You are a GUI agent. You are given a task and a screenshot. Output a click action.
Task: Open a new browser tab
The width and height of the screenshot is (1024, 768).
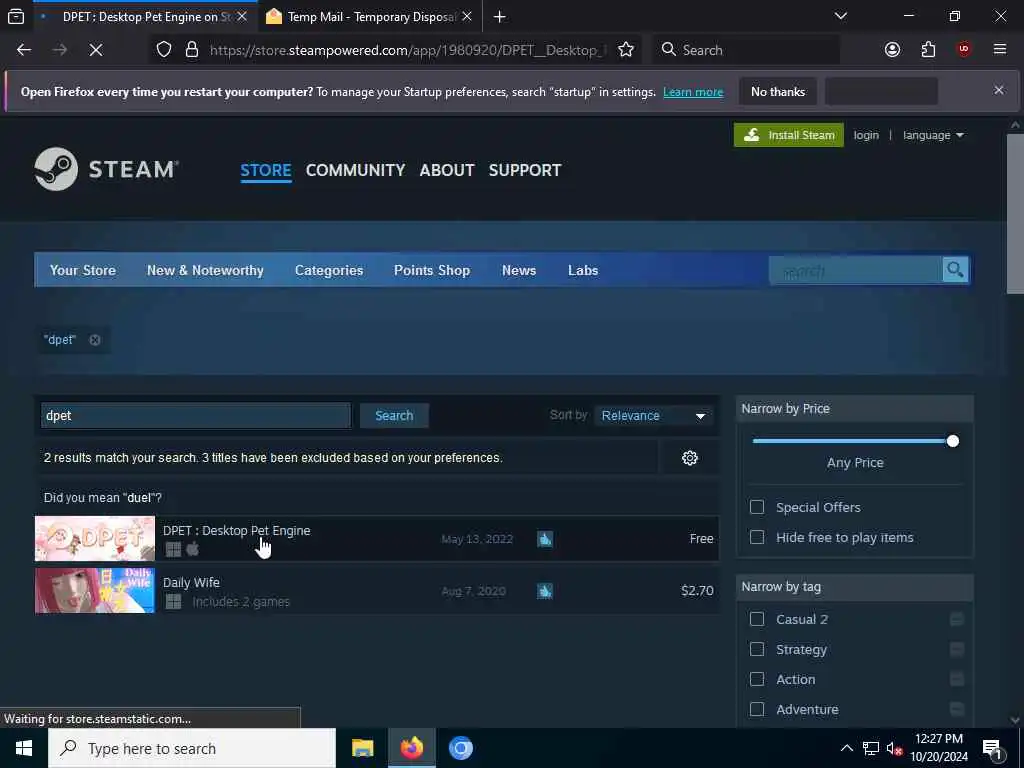tap(500, 16)
